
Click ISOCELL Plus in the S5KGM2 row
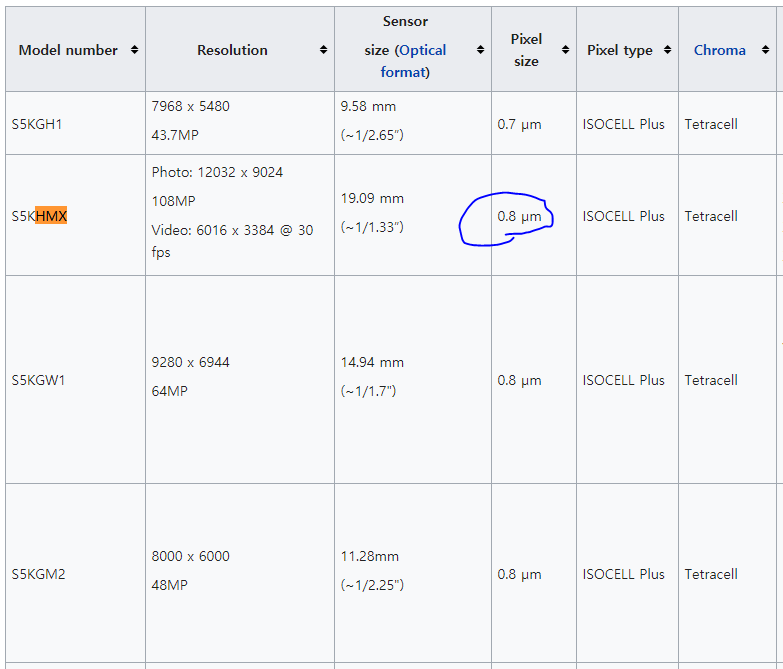pos(623,574)
